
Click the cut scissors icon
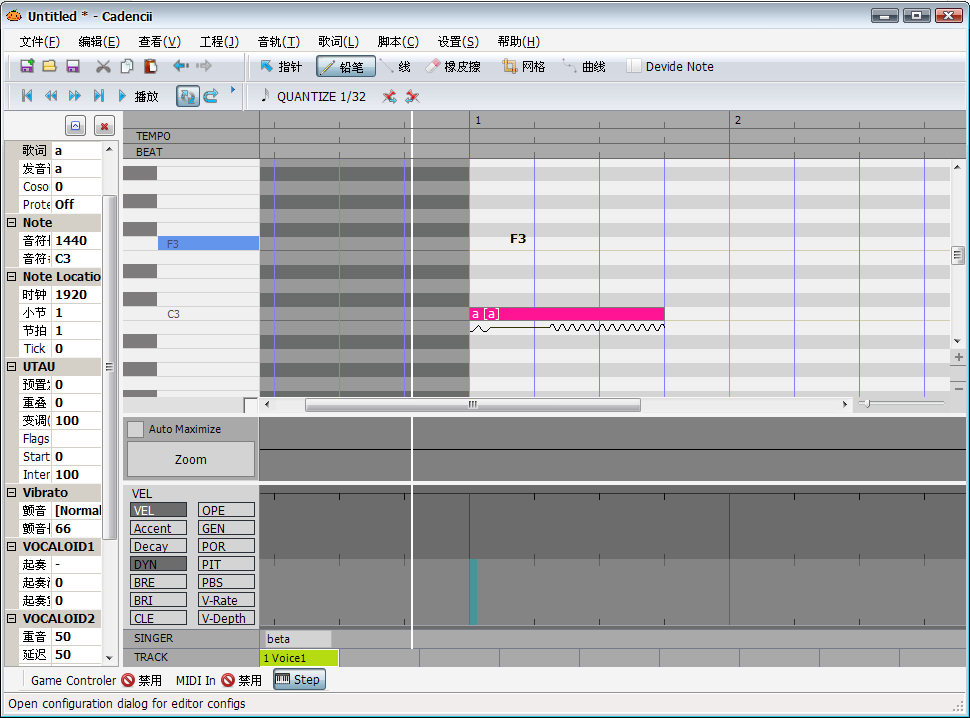tap(103, 66)
